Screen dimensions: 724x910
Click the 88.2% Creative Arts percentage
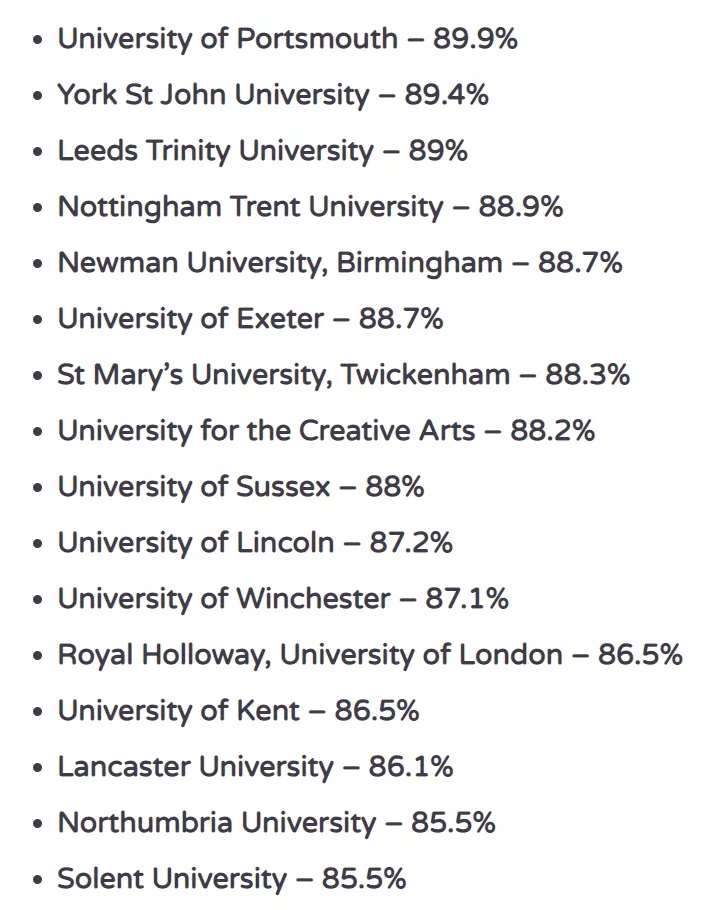tap(553, 431)
